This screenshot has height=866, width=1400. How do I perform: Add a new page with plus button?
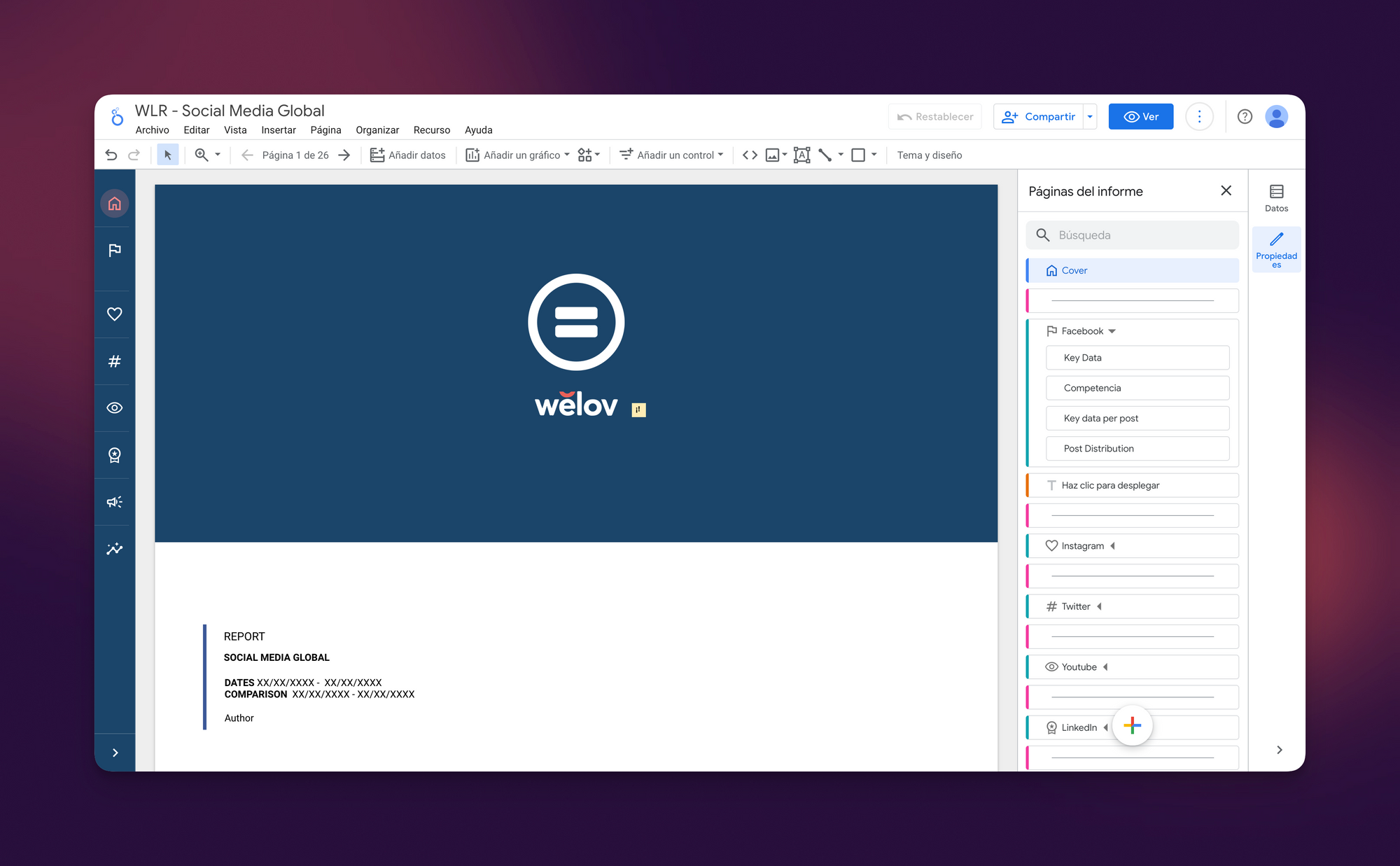click(x=1132, y=725)
